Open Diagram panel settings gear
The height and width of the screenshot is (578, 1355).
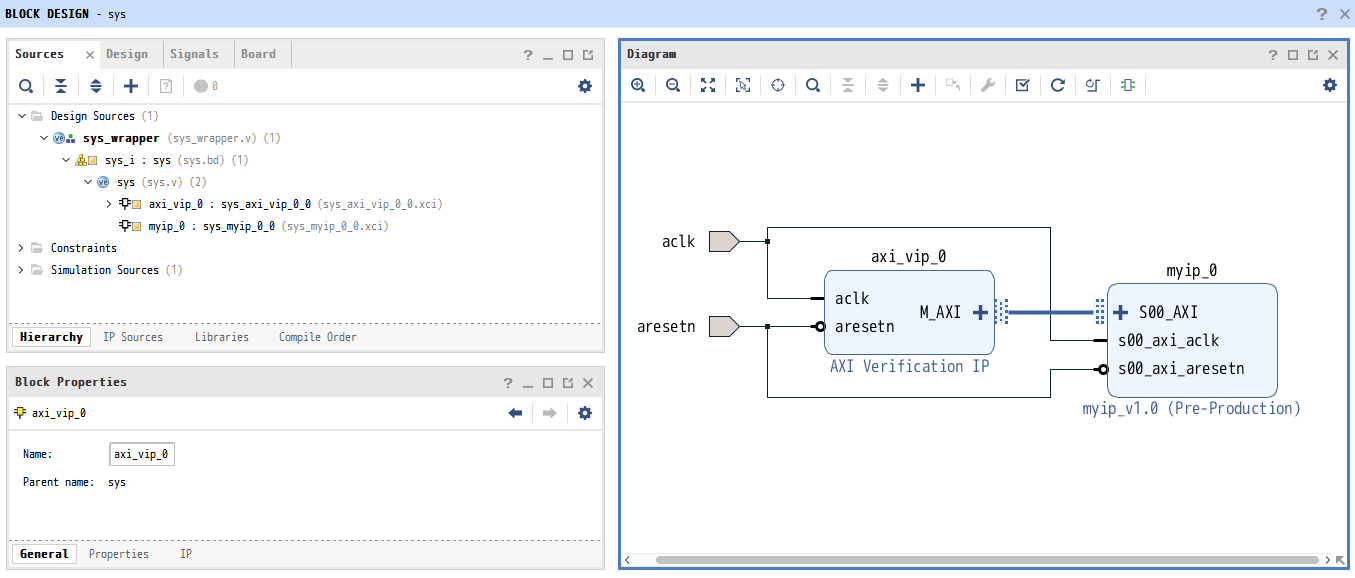point(1330,85)
